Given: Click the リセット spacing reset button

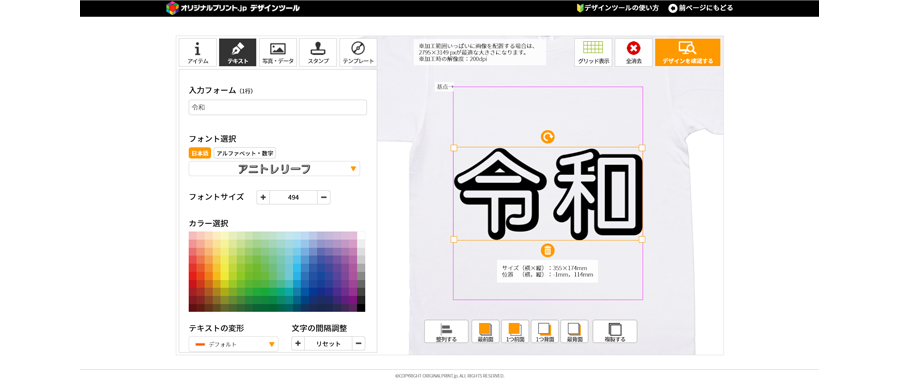Looking at the screenshot, I should coord(328,344).
